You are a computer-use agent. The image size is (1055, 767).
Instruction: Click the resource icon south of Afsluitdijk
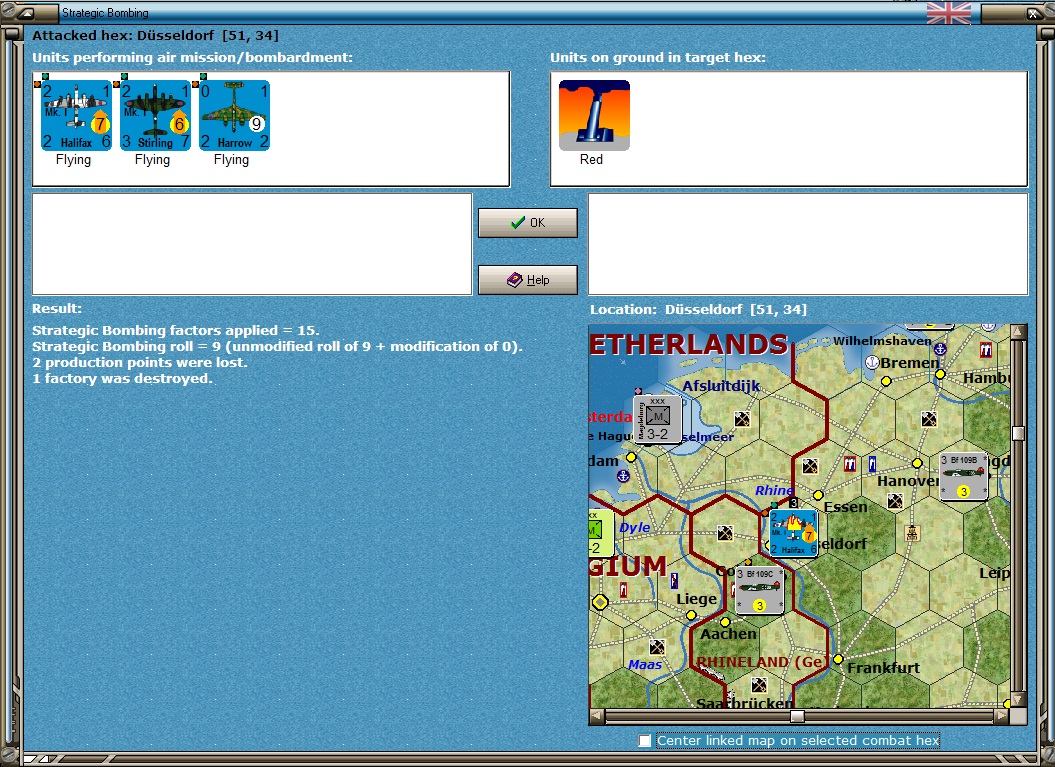(x=742, y=419)
